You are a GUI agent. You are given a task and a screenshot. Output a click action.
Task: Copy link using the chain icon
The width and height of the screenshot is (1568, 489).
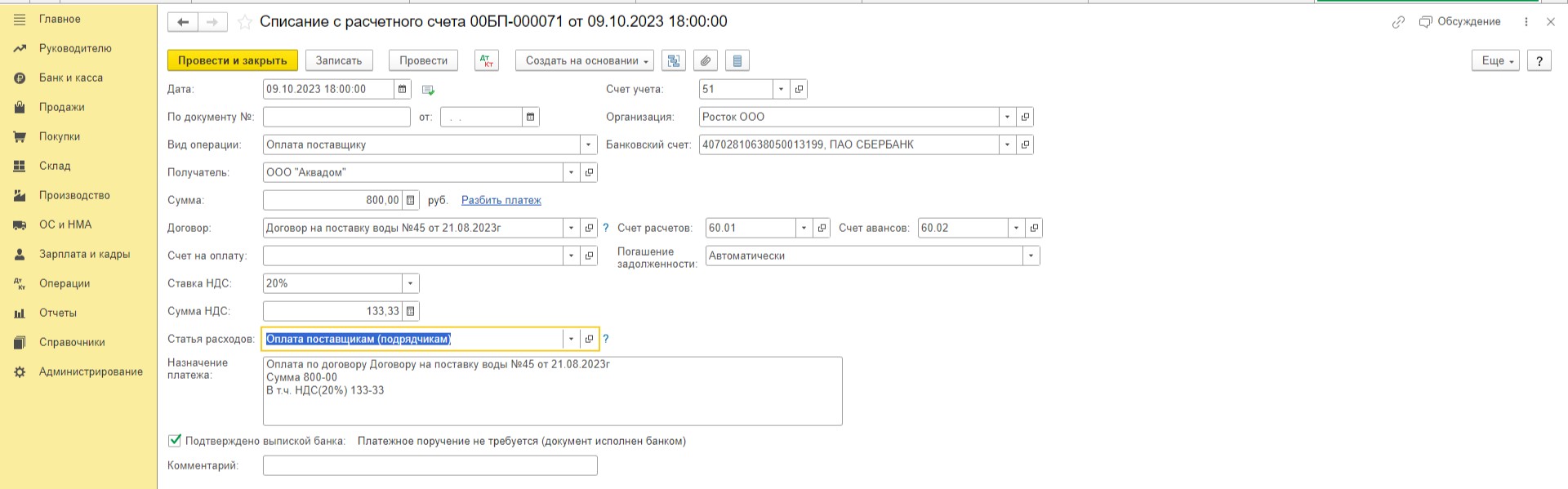pos(1398,22)
